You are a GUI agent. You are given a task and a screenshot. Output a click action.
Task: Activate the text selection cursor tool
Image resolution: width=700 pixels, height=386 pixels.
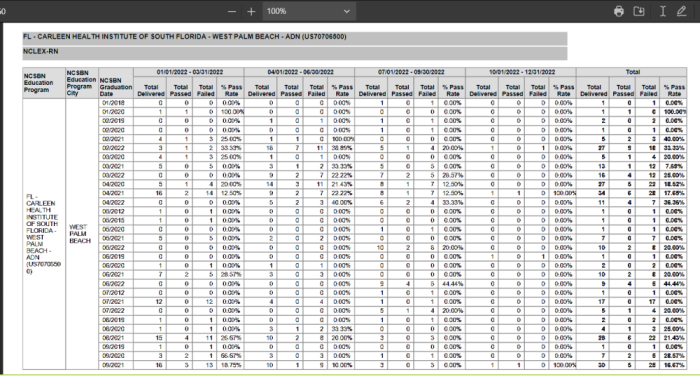tap(663, 11)
